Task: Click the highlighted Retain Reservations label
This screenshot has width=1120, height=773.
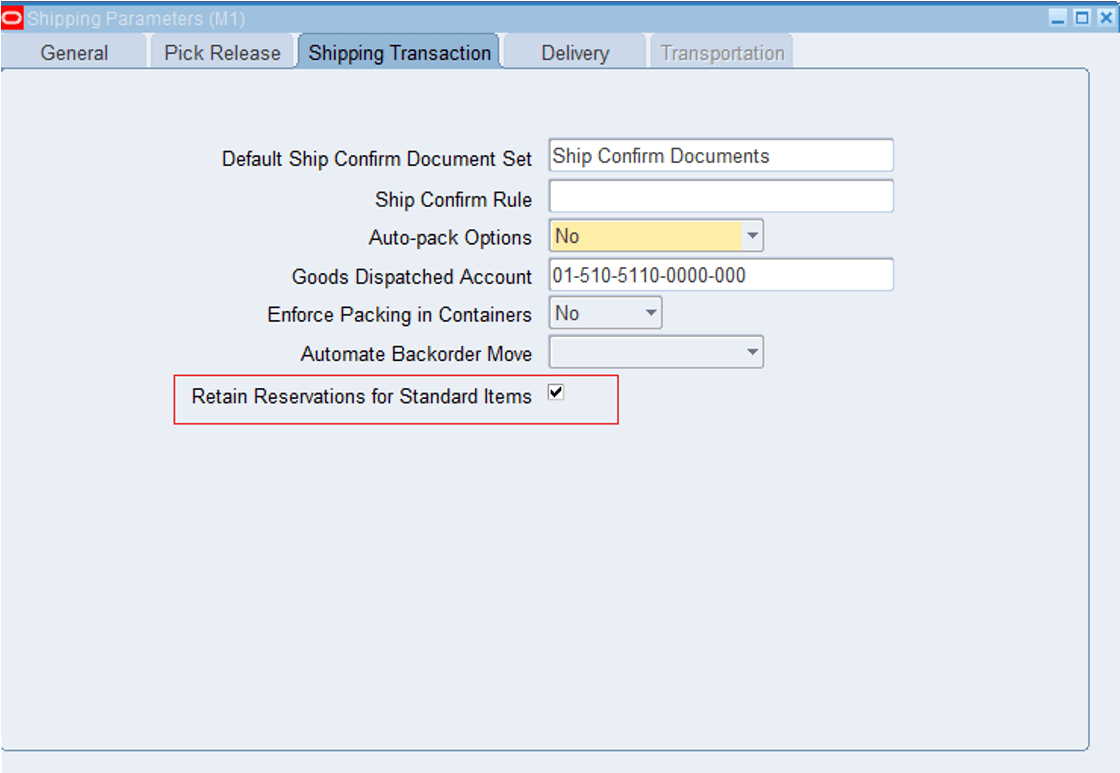Action: (x=362, y=396)
